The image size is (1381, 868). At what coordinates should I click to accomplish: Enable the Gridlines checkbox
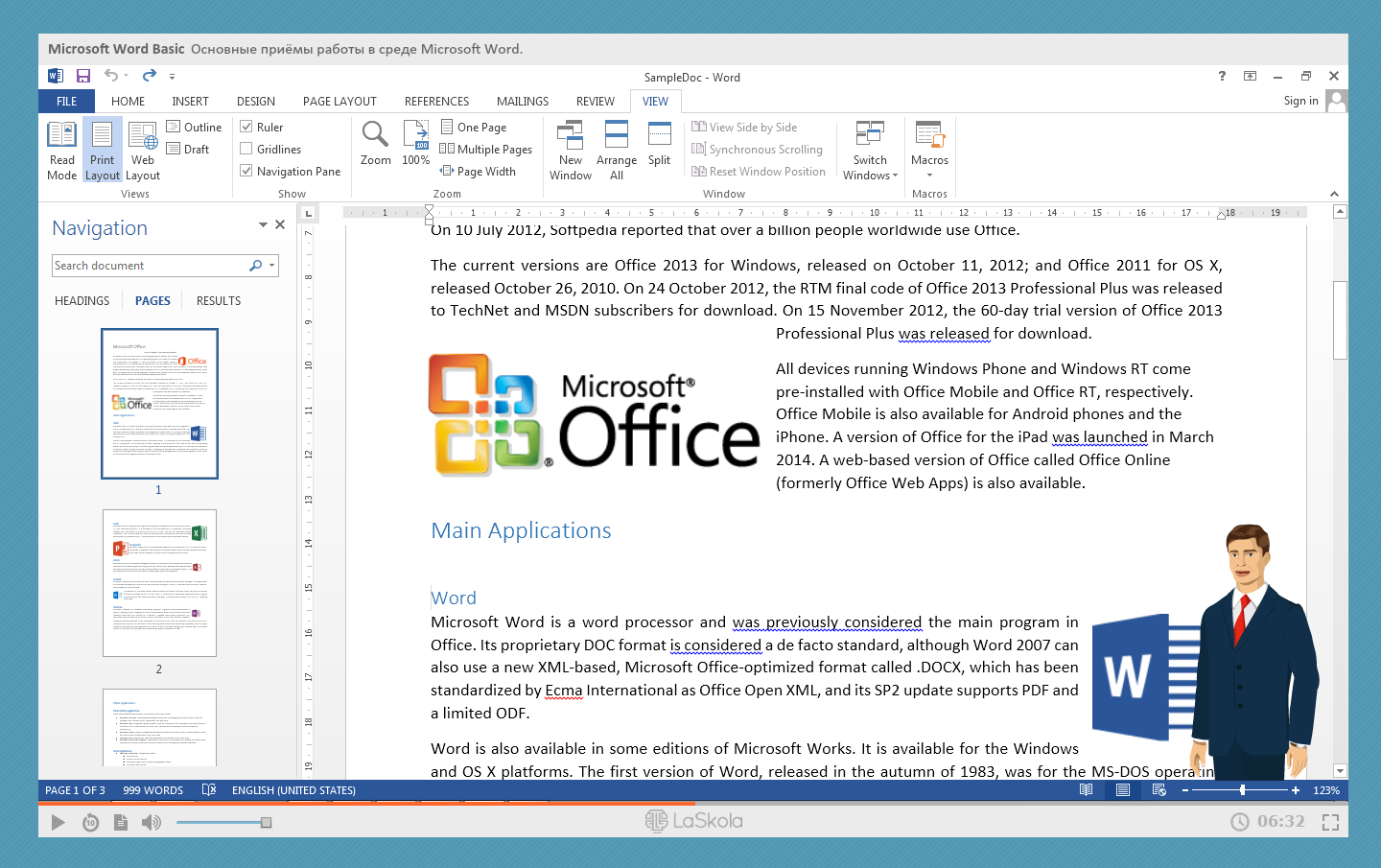coord(246,149)
